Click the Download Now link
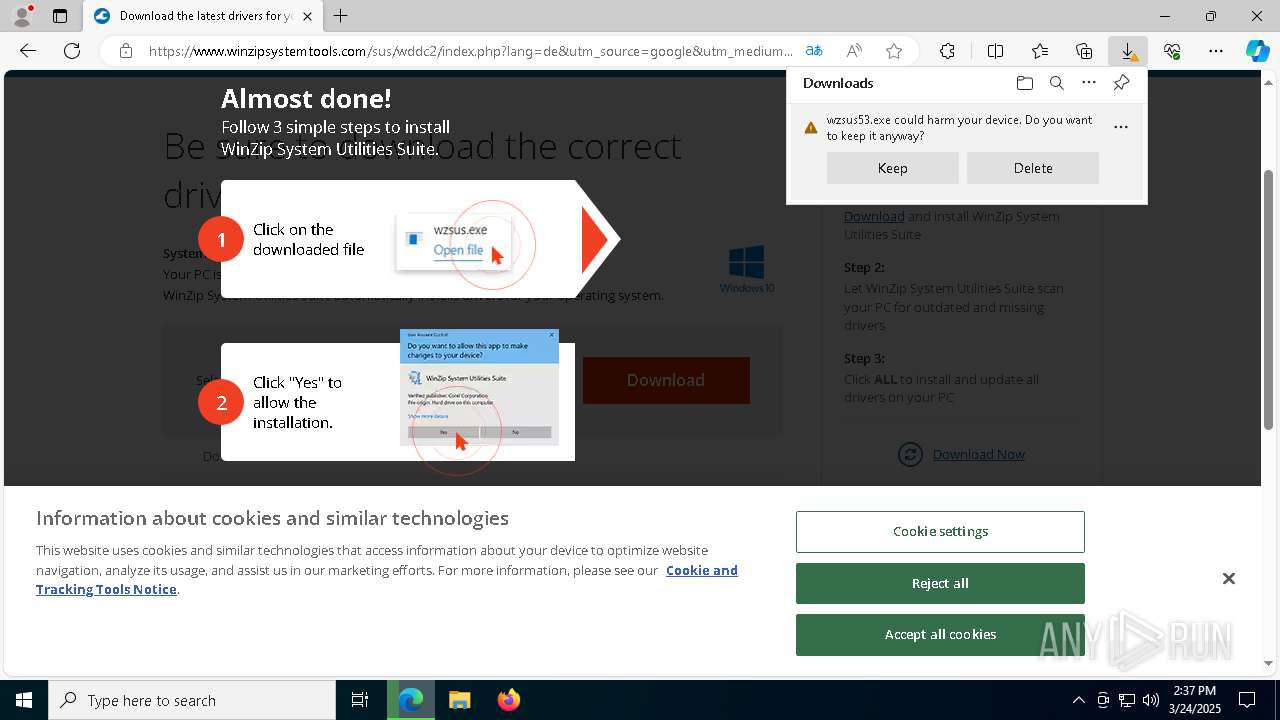Viewport: 1280px width, 720px height. (979, 454)
